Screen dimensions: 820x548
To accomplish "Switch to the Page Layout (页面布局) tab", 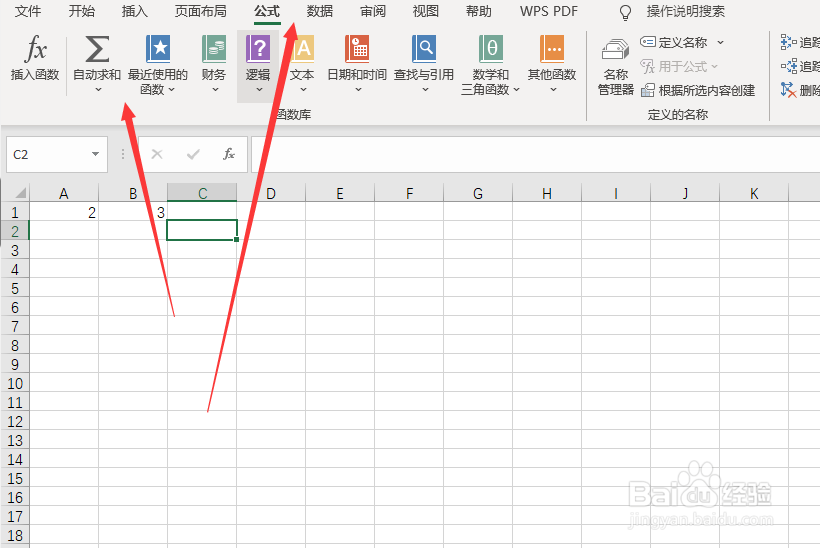I will (x=201, y=11).
